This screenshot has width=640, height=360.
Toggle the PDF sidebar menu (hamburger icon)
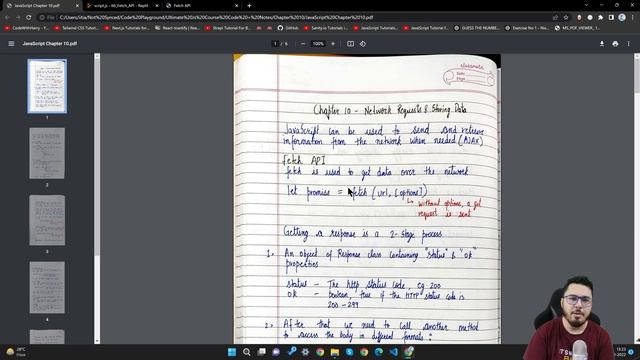coord(11,44)
